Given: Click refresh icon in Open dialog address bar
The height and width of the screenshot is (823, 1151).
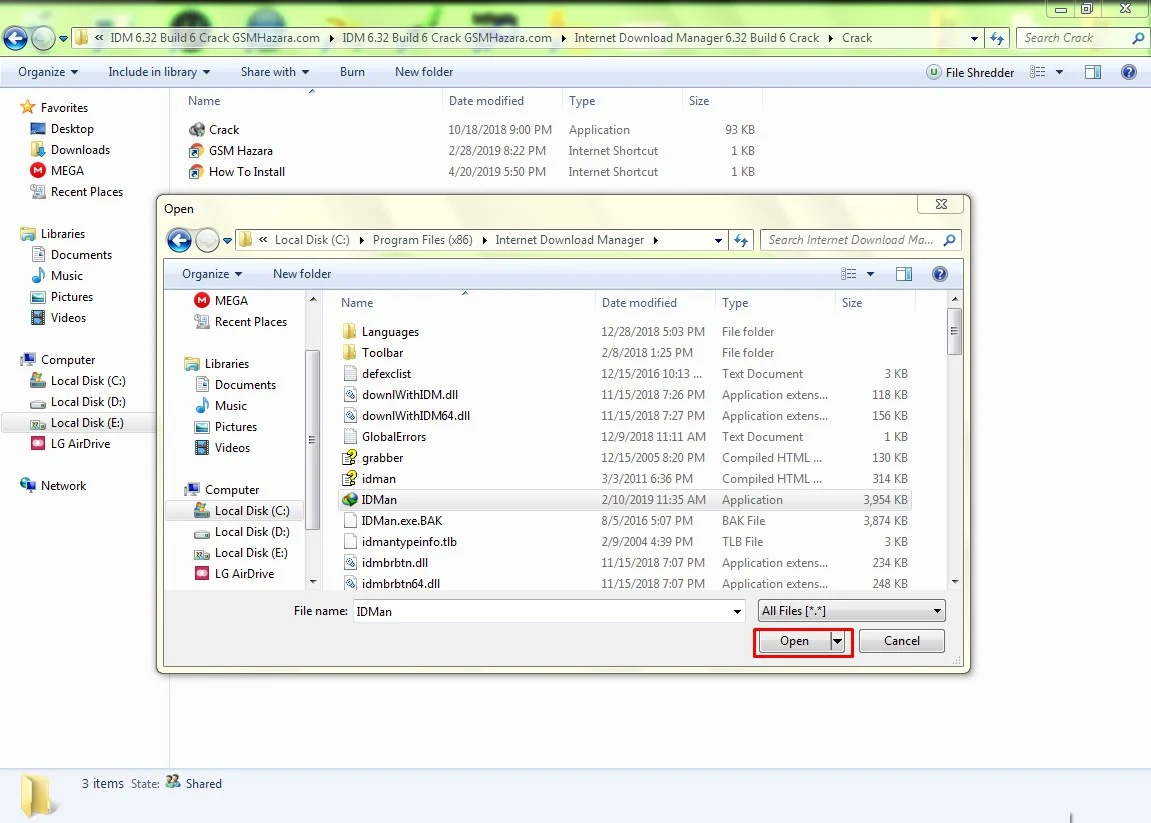Looking at the screenshot, I should pos(741,240).
